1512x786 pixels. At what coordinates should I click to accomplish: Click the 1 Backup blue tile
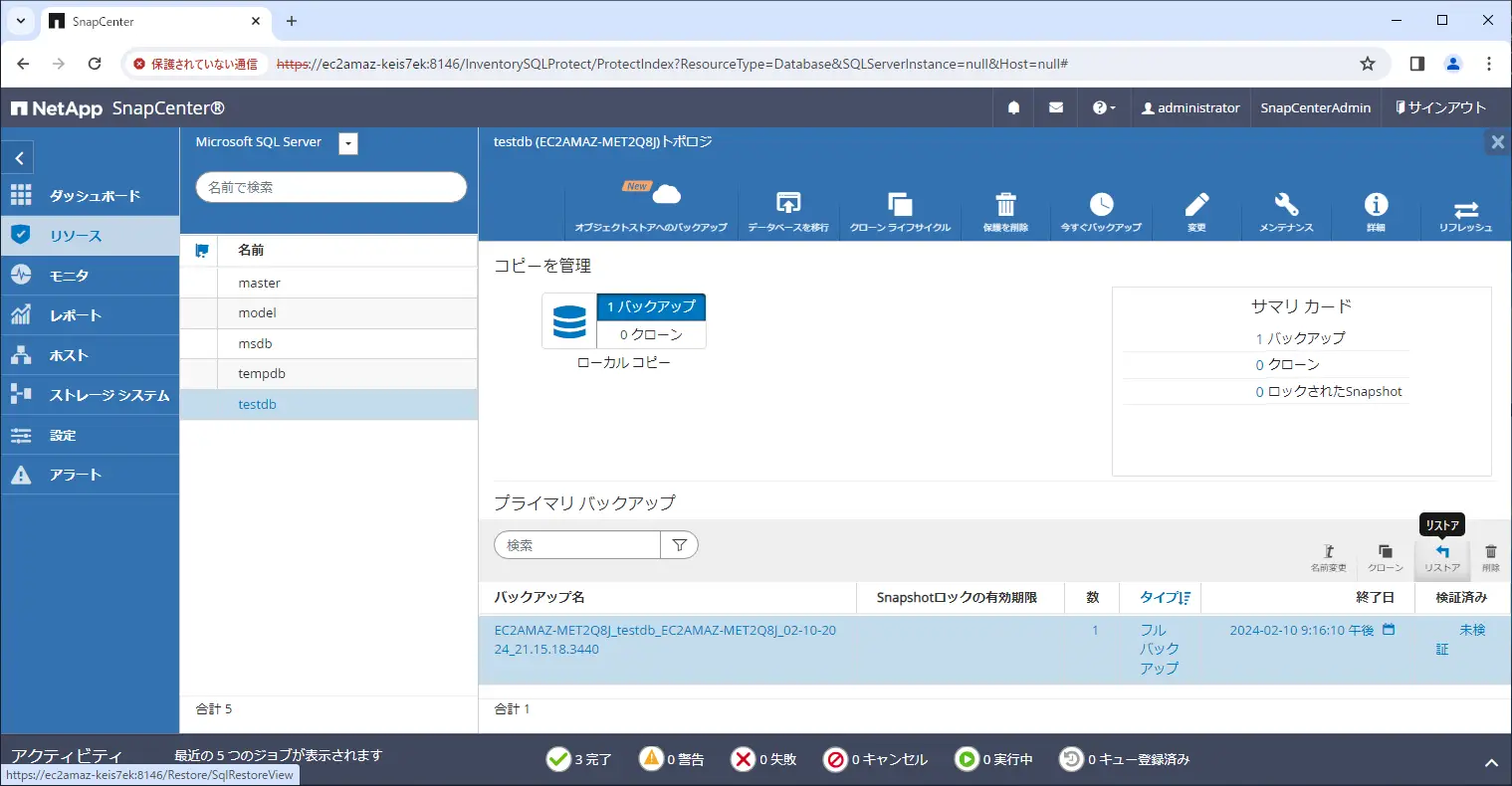point(651,306)
